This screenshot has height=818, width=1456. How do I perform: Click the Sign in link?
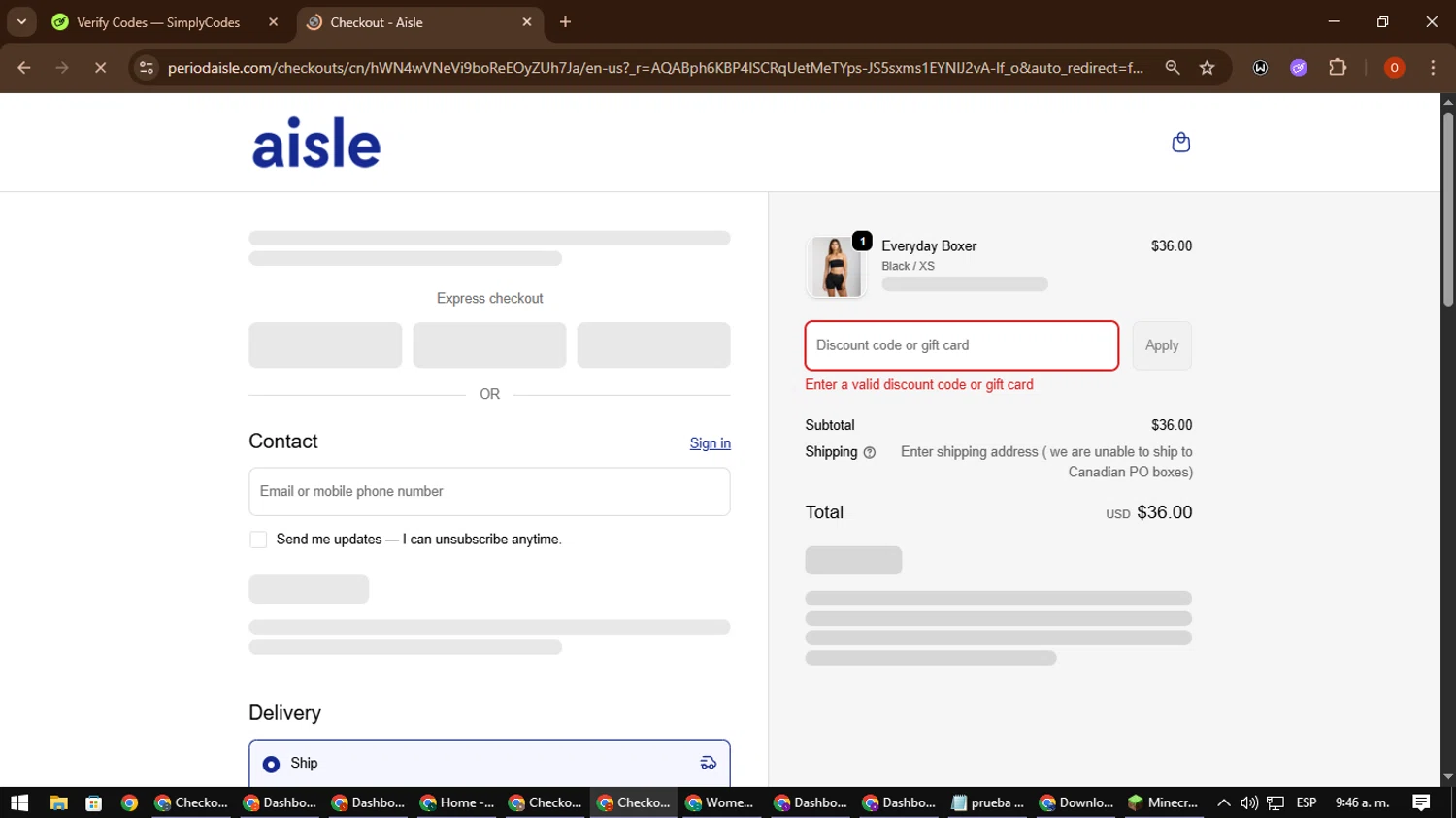[710, 443]
